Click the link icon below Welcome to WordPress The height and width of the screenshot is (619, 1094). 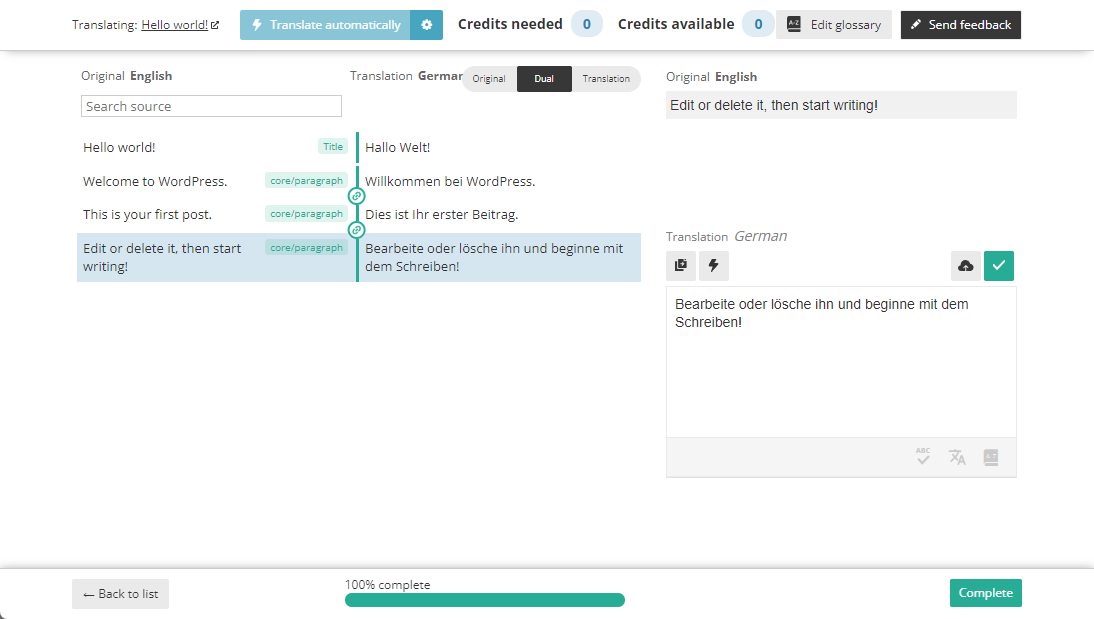tap(356, 196)
